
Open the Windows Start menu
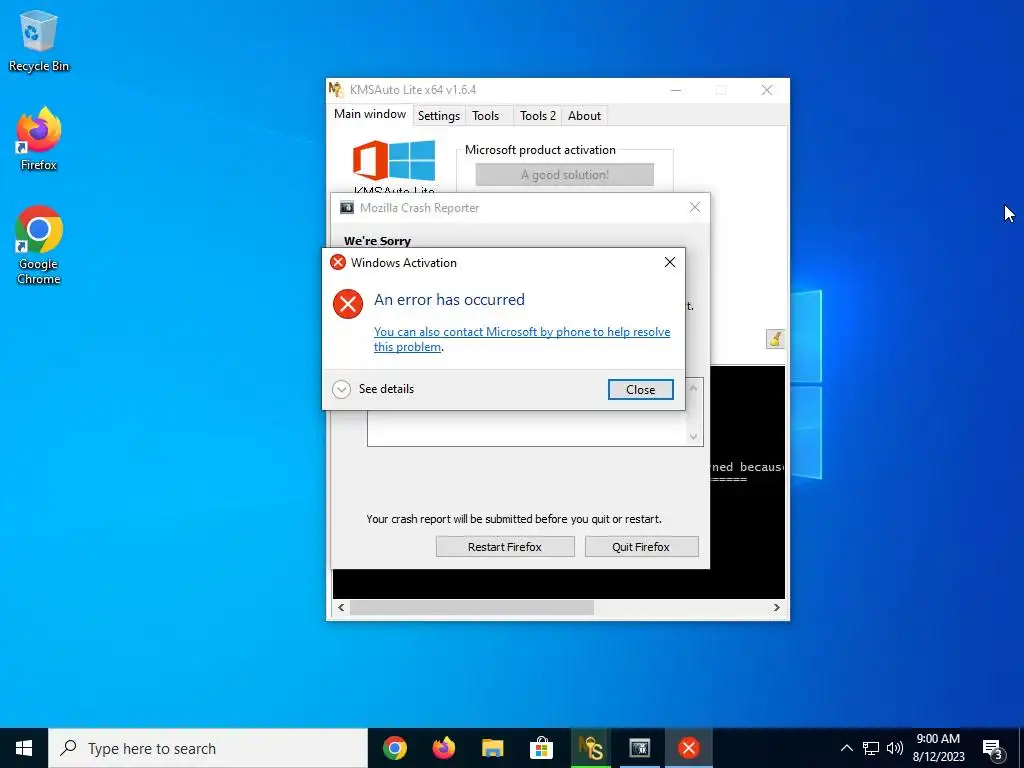[x=24, y=748]
